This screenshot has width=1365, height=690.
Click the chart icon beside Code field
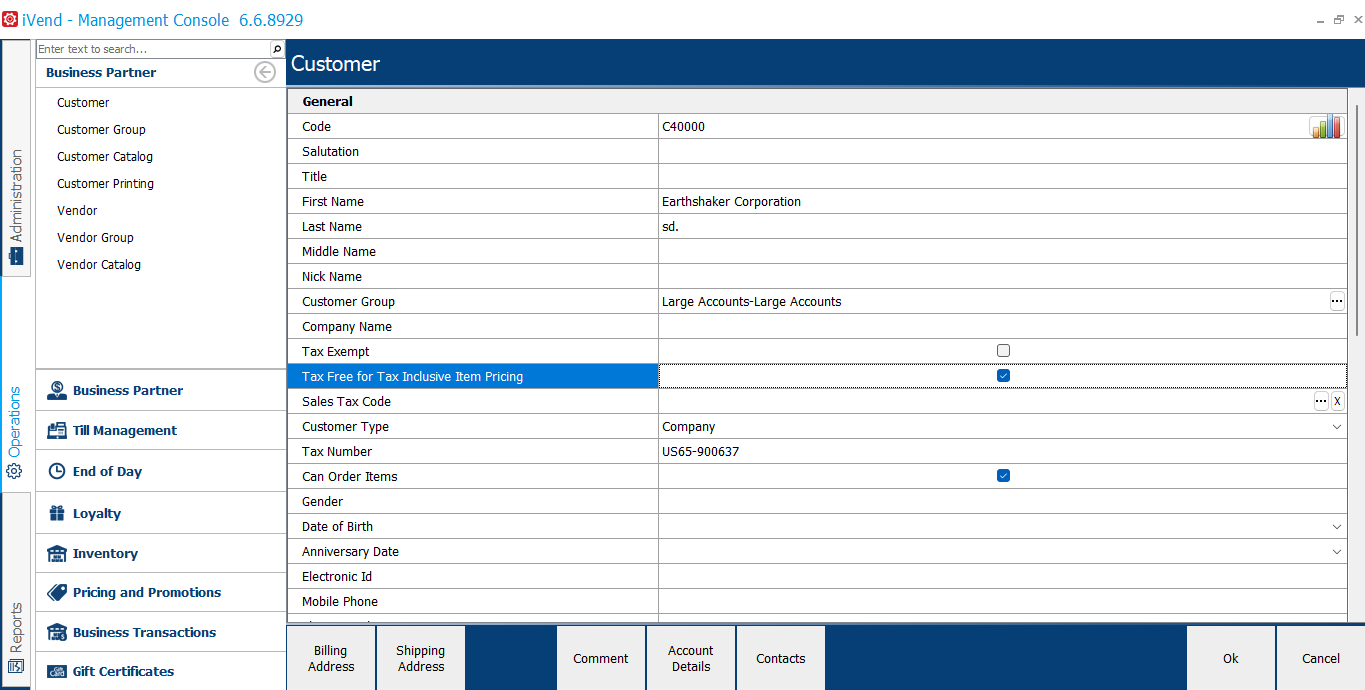point(1326,126)
